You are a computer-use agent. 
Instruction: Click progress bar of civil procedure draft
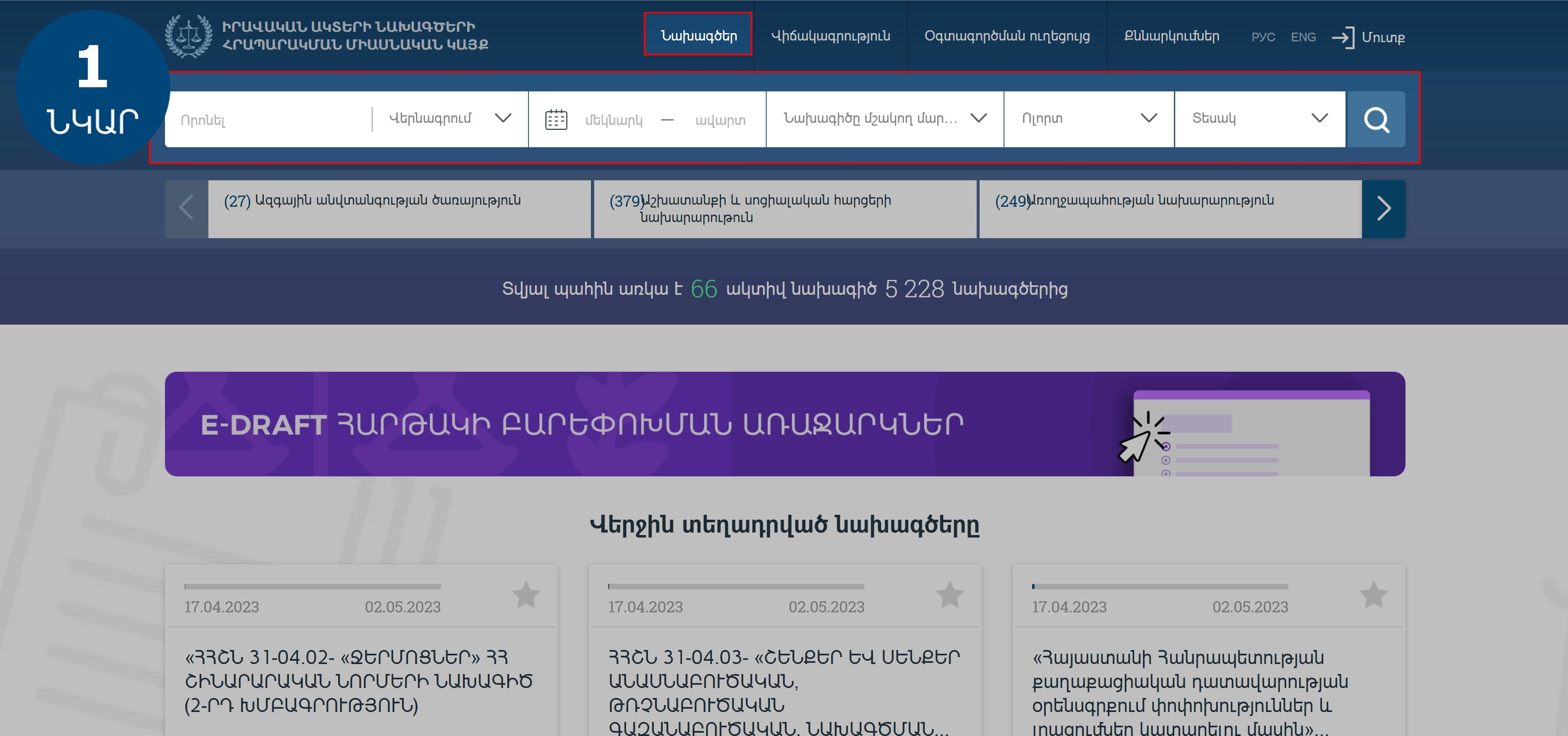1159,586
